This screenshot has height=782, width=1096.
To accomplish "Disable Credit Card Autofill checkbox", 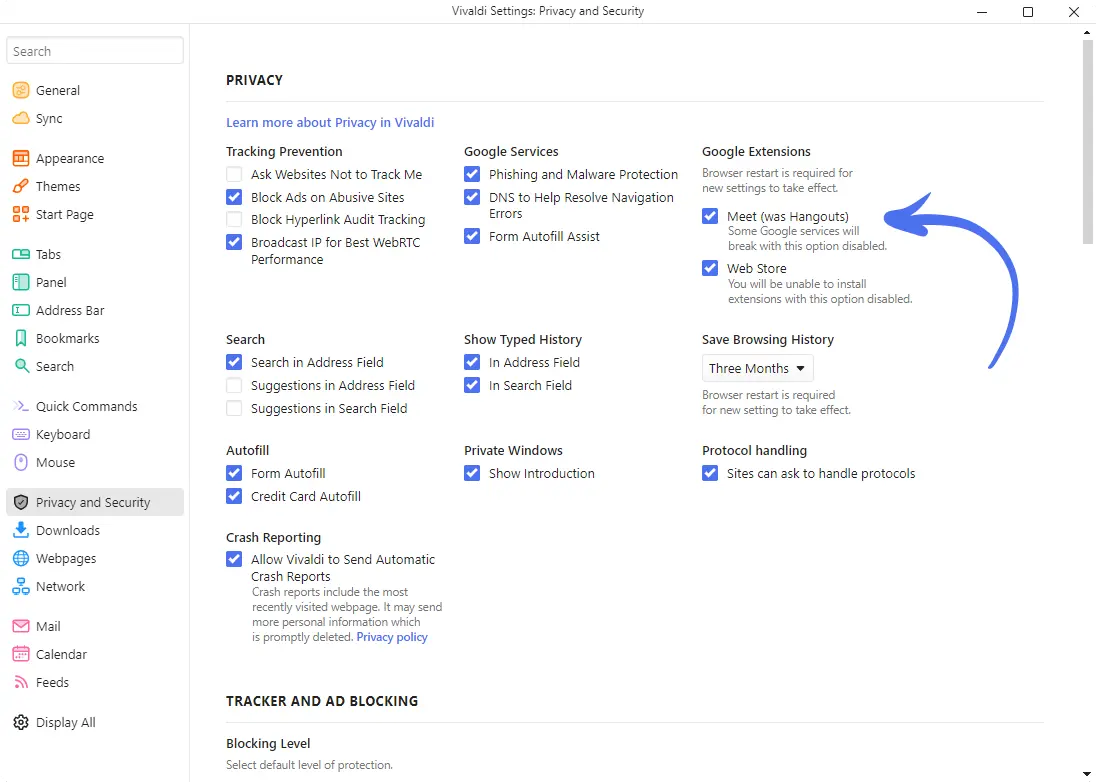I will pos(234,496).
